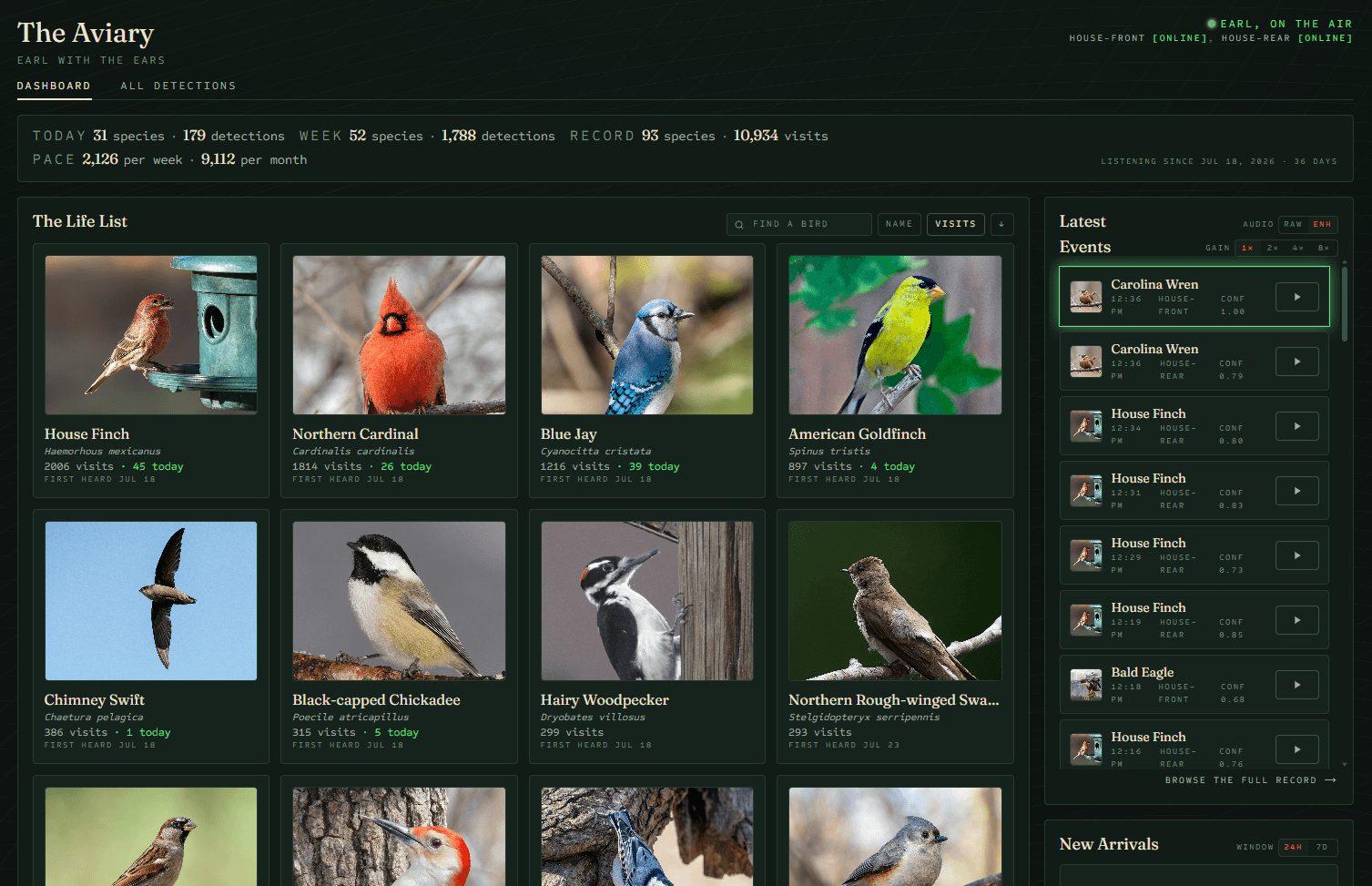The height and width of the screenshot is (886, 1372).
Task: Set gain to 8×
Action: click(x=1324, y=248)
